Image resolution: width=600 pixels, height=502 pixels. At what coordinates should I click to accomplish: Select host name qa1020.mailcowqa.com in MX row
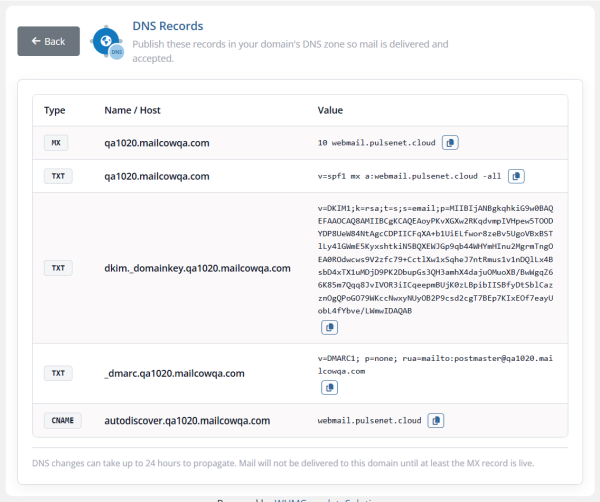pyautogui.click(x=157, y=143)
